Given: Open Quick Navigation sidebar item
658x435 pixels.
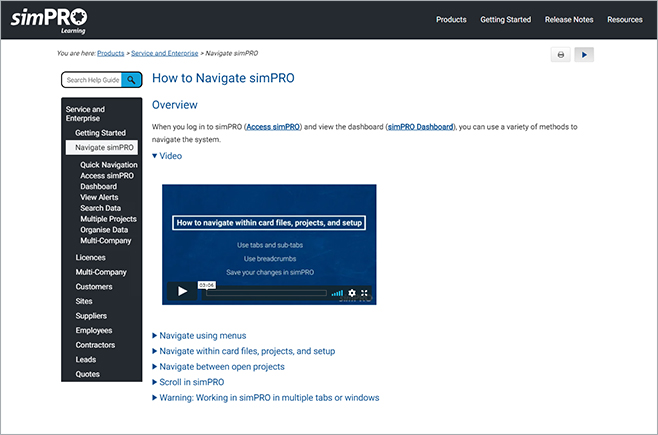Looking at the screenshot, I should [109, 165].
